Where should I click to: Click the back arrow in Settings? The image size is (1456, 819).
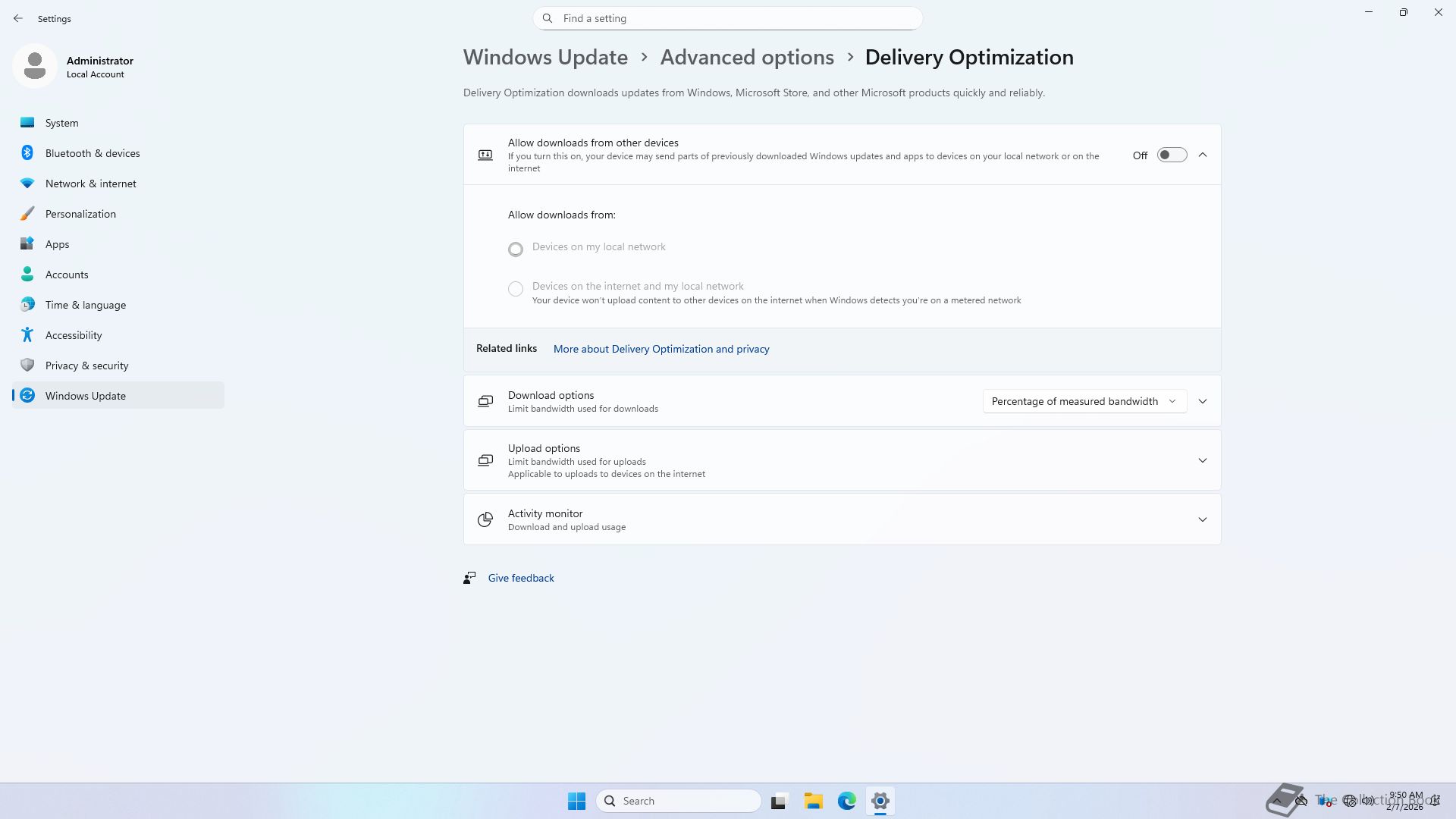pyautogui.click(x=18, y=18)
